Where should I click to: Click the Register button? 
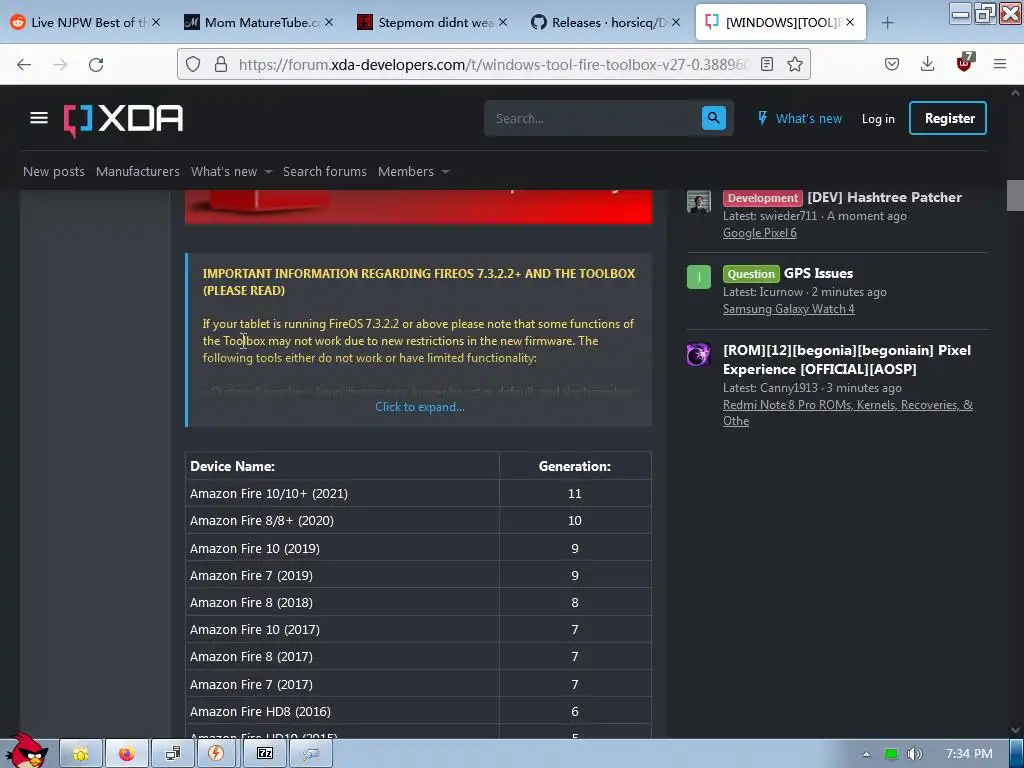tap(948, 118)
